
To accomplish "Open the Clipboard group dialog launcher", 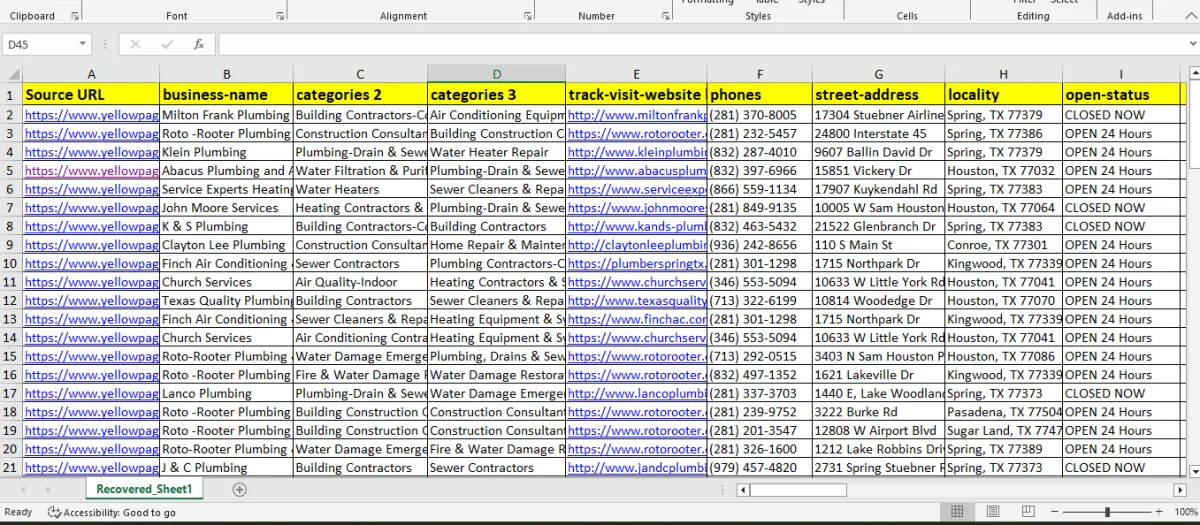I will 75,16.
